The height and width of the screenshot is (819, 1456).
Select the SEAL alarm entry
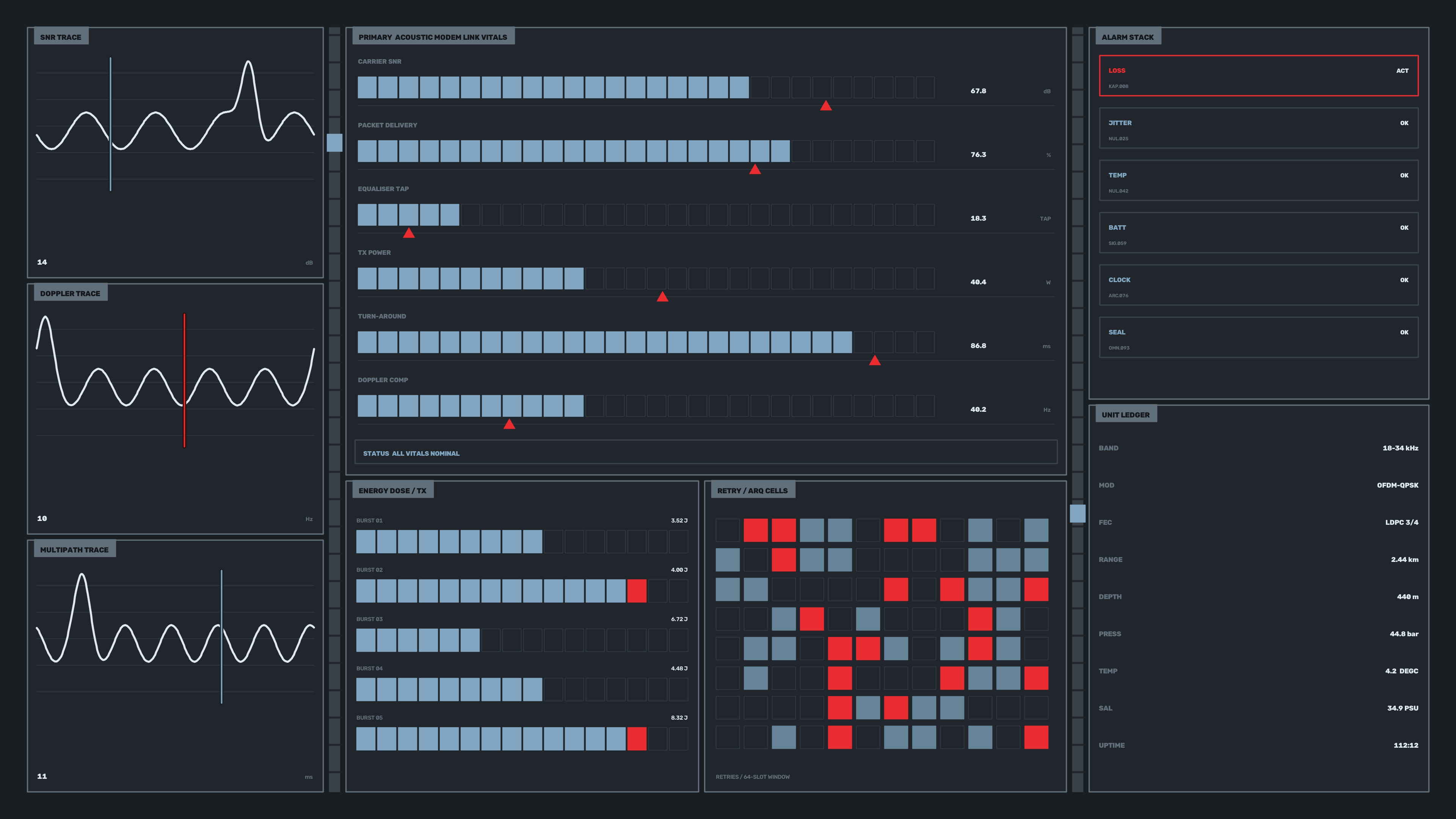[1258, 337]
